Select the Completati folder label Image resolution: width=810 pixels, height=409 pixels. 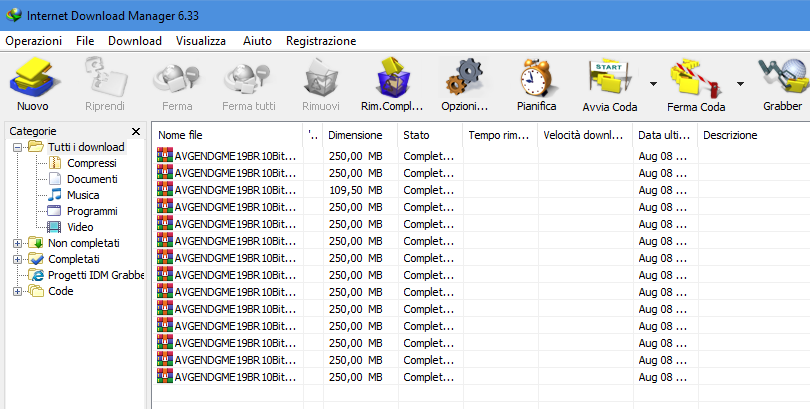tap(73, 259)
